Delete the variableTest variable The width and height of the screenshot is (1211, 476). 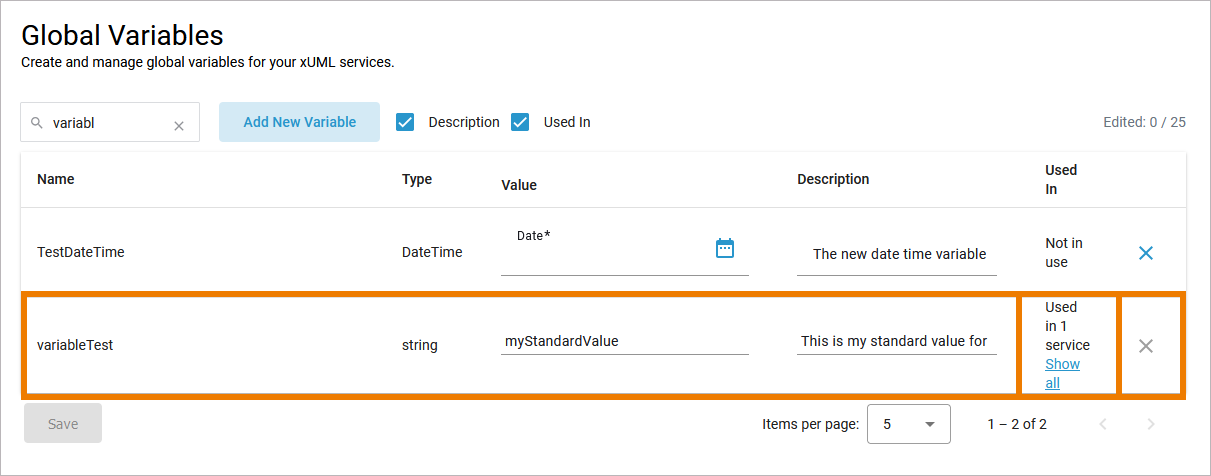point(1146,346)
